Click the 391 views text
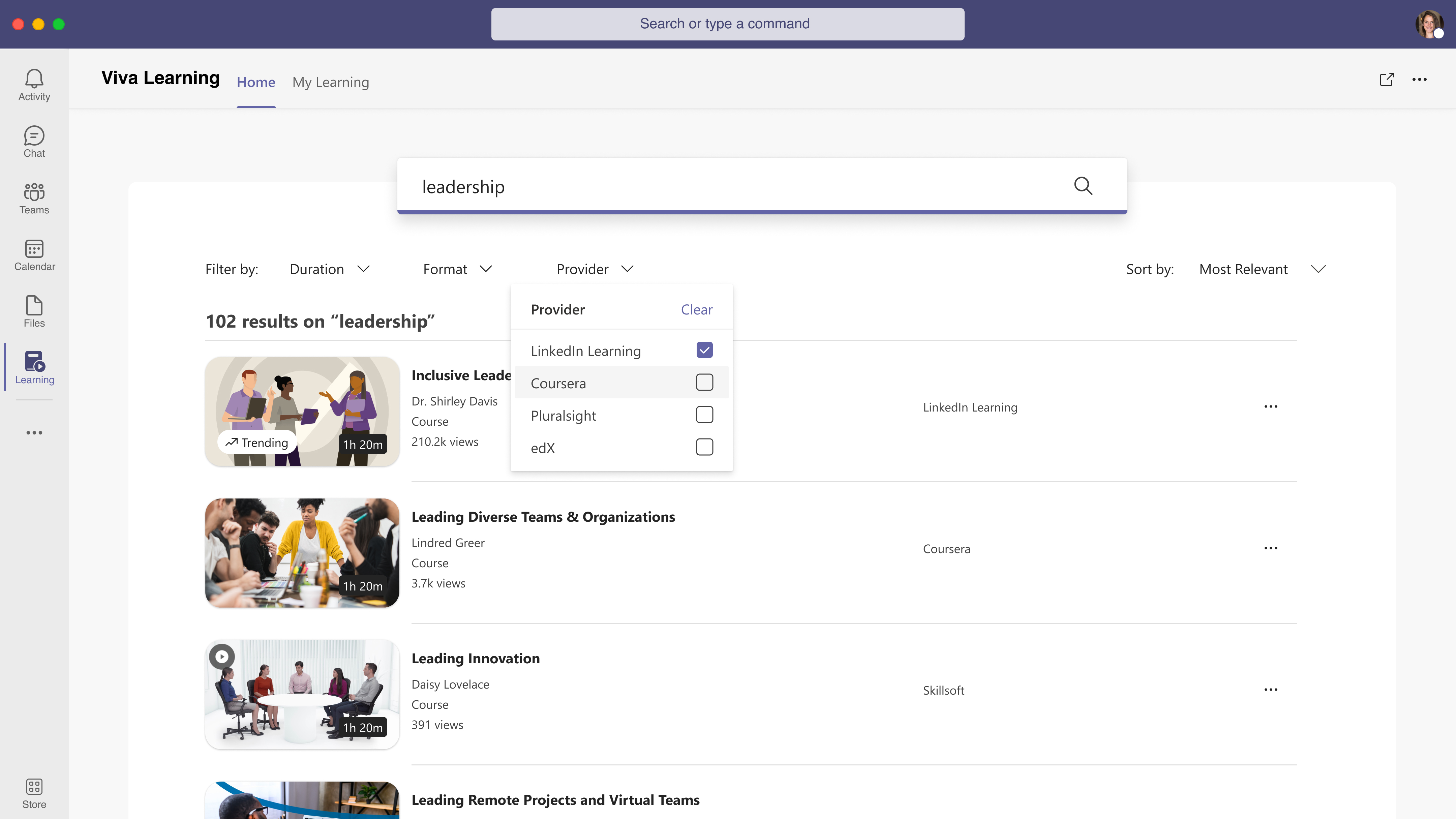The image size is (1456, 819). 437,725
